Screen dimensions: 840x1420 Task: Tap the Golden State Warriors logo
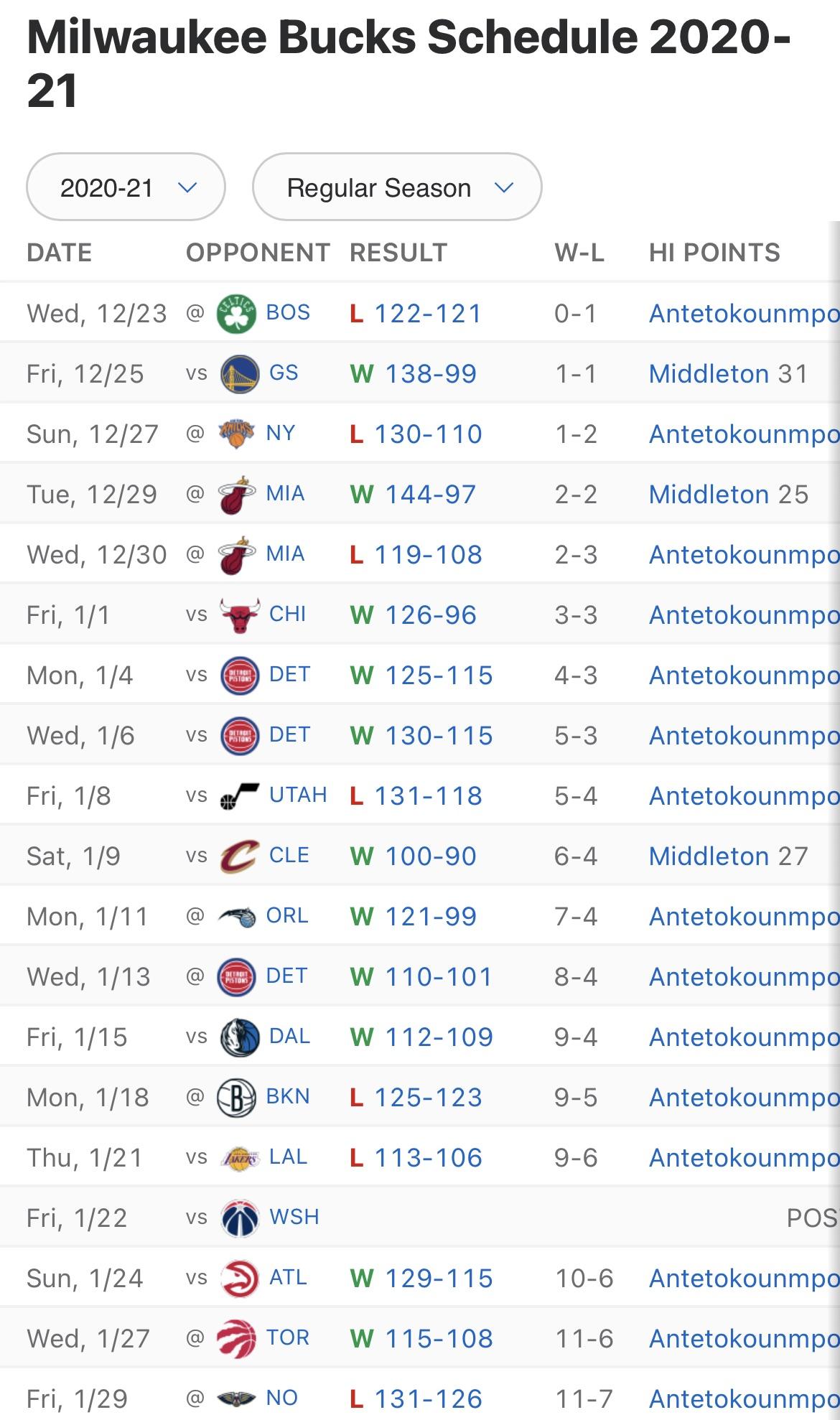tap(240, 374)
